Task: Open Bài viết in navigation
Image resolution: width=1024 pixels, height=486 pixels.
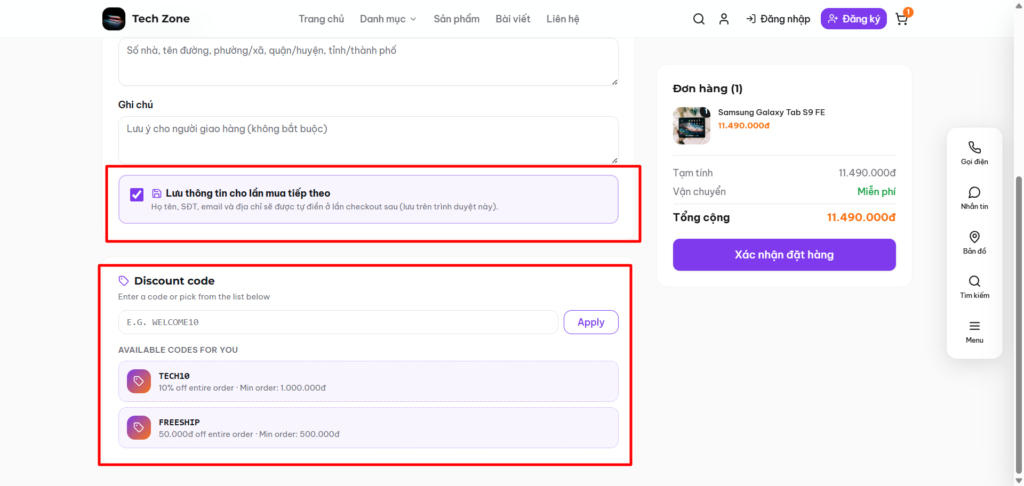Action: click(513, 19)
